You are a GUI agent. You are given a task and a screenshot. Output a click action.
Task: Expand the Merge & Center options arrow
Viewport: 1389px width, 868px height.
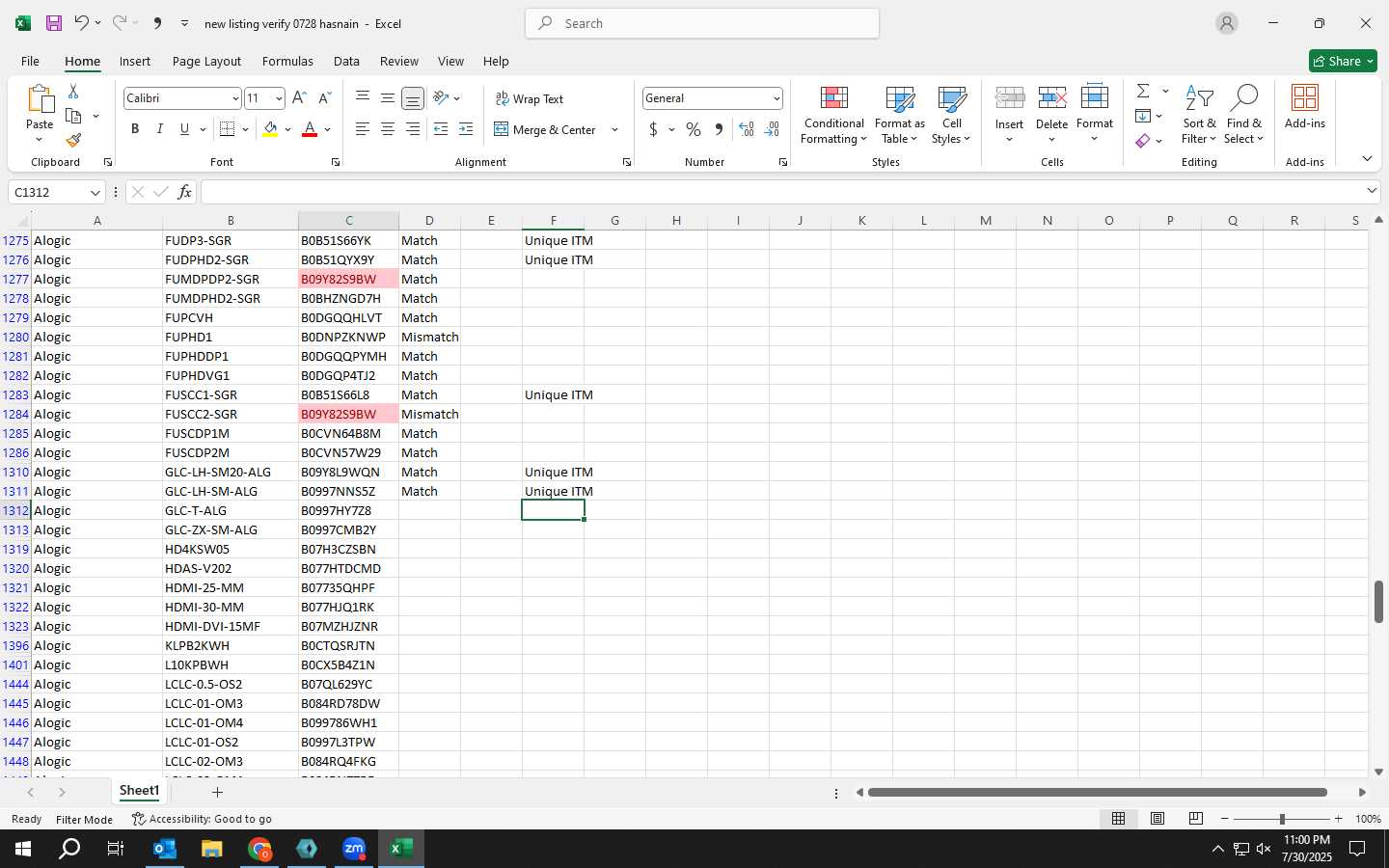pos(614,129)
